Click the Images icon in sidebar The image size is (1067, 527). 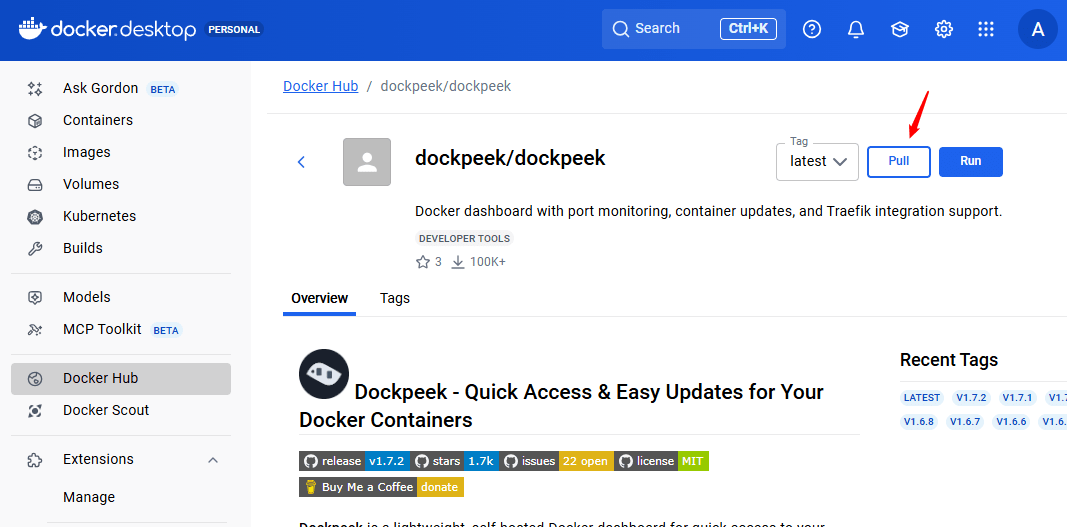[35, 153]
